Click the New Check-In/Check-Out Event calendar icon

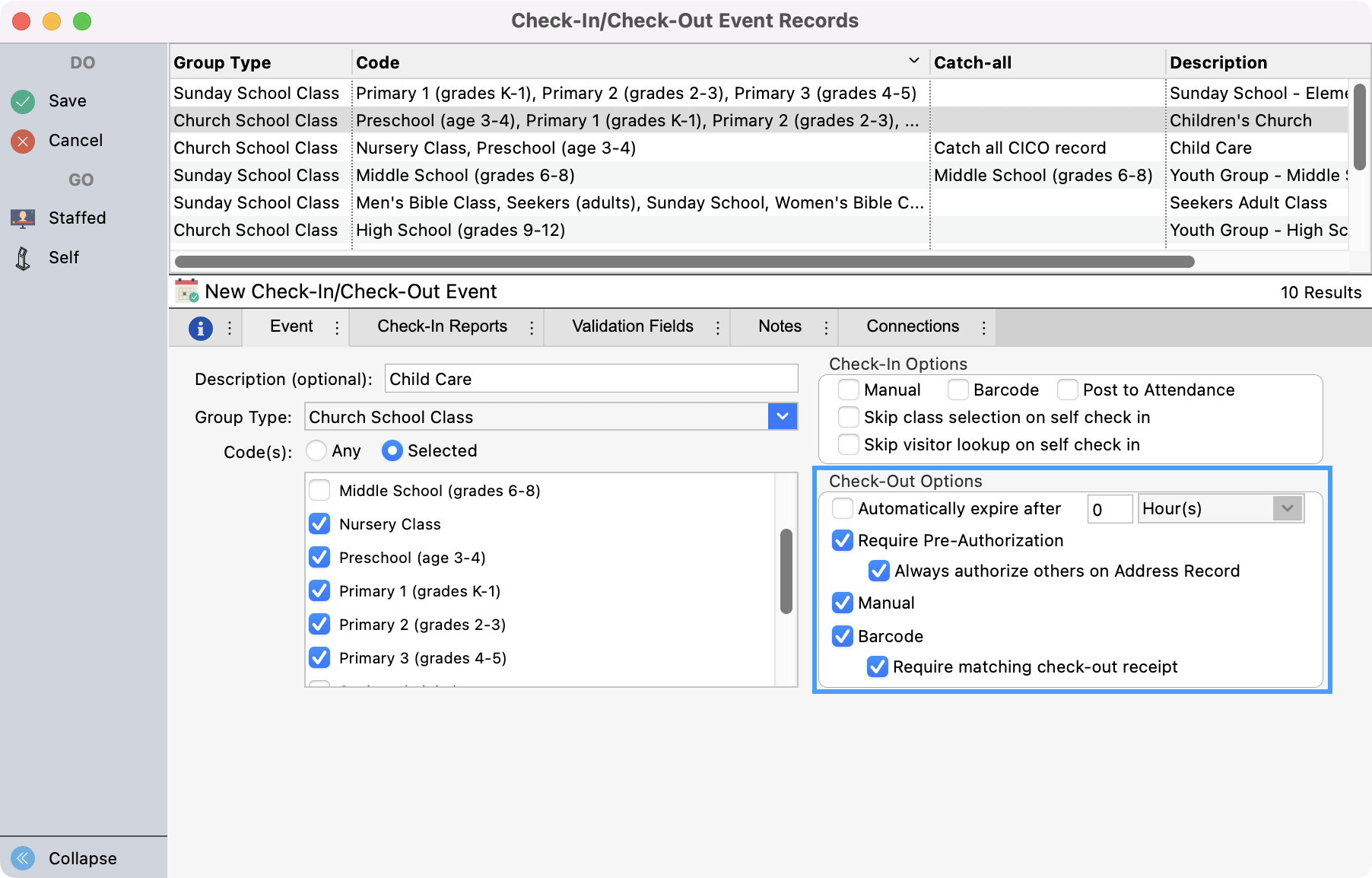click(x=185, y=291)
